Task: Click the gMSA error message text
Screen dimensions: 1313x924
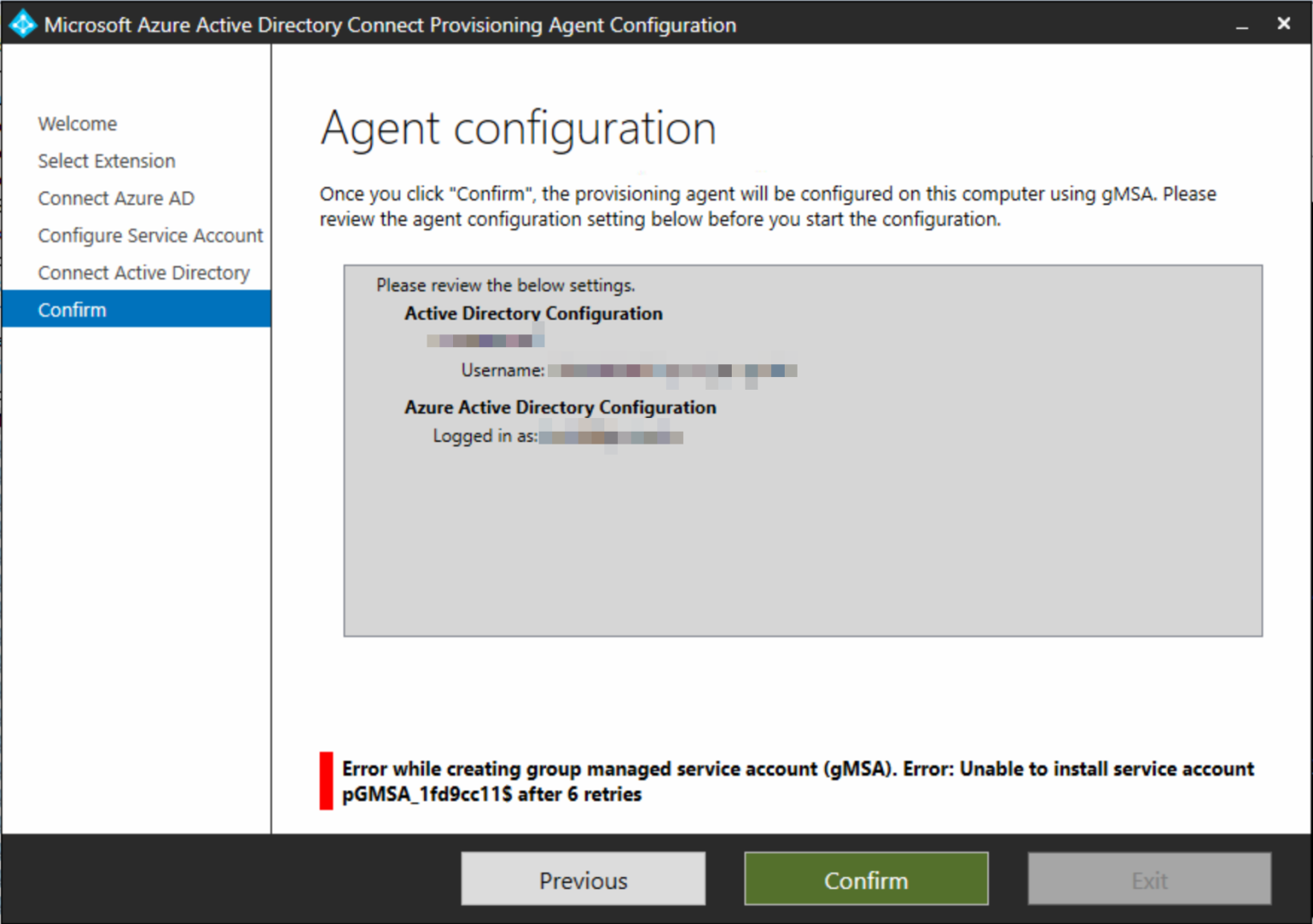Action: coord(797,780)
